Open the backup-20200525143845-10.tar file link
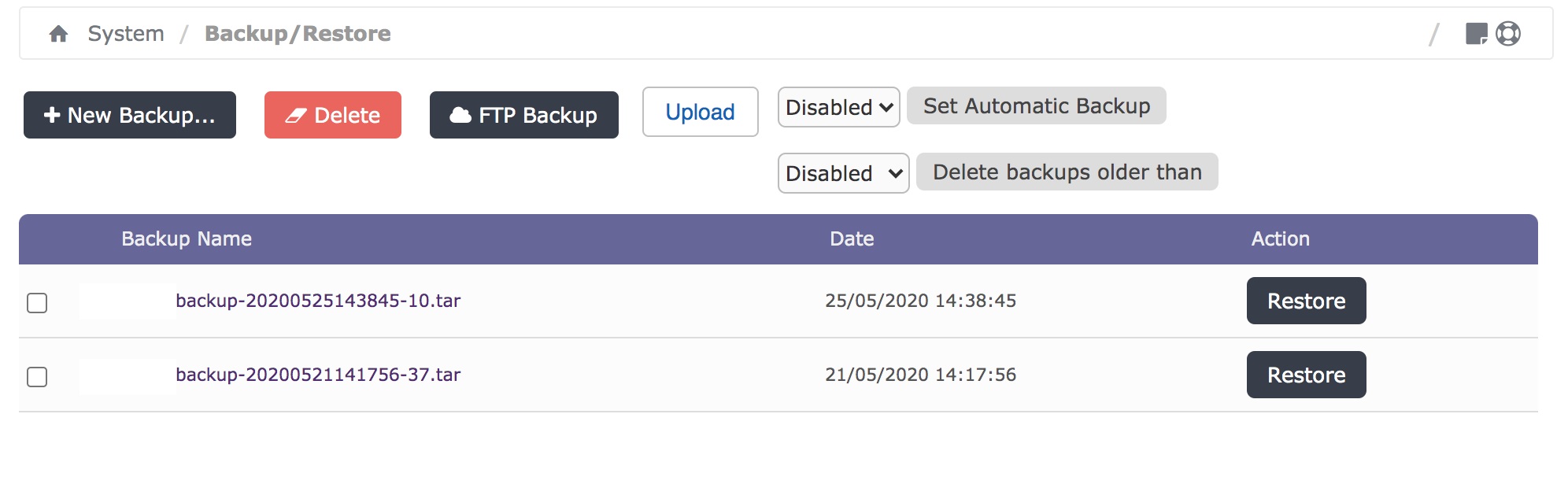The width and height of the screenshot is (1568, 499). click(x=318, y=301)
